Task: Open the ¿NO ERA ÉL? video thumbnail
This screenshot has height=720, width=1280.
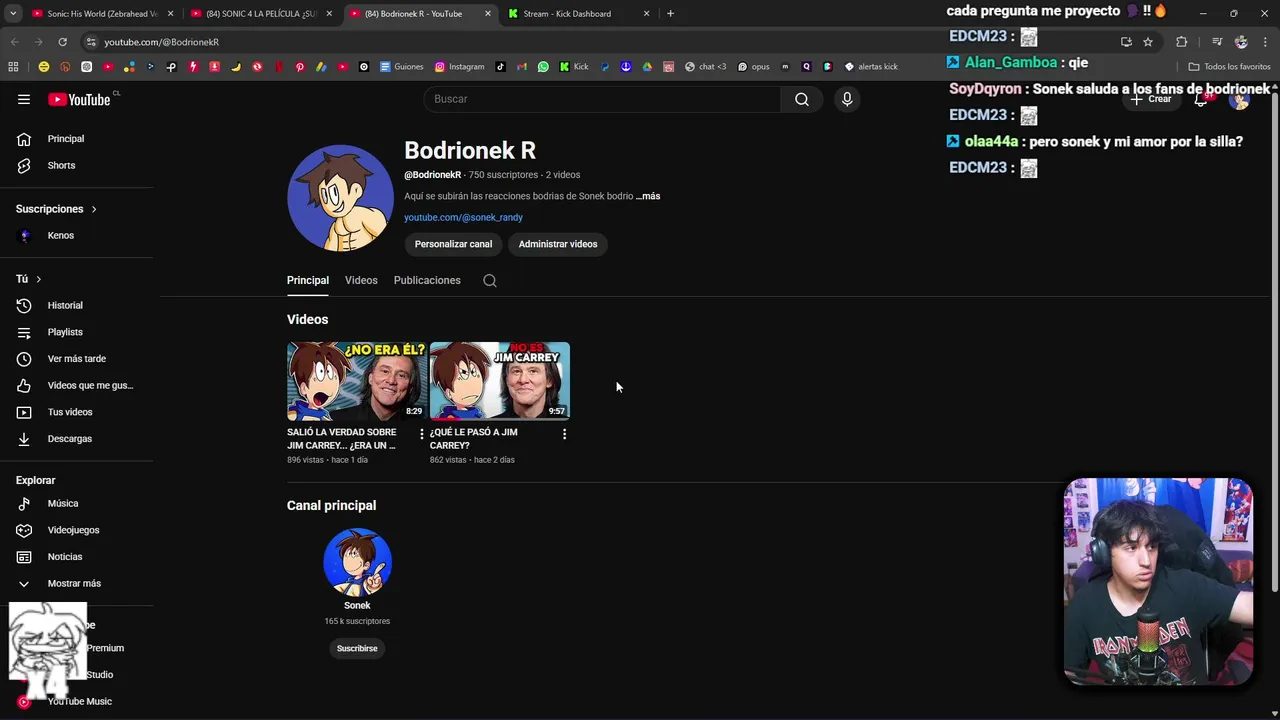Action: click(357, 381)
